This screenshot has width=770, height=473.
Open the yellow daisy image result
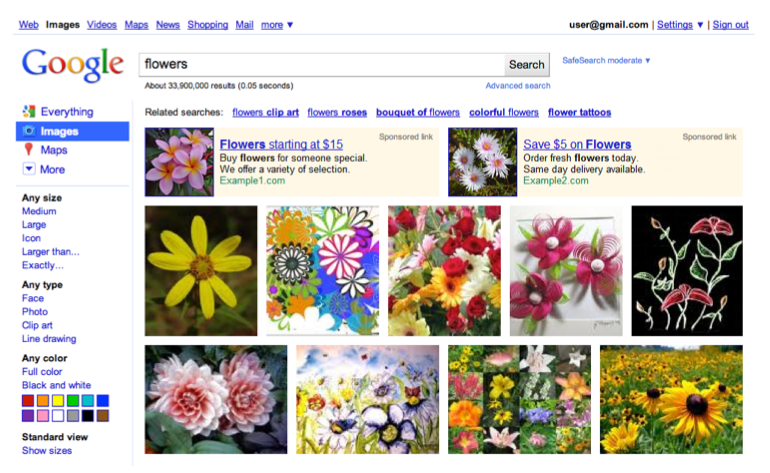pyautogui.click(x=201, y=271)
